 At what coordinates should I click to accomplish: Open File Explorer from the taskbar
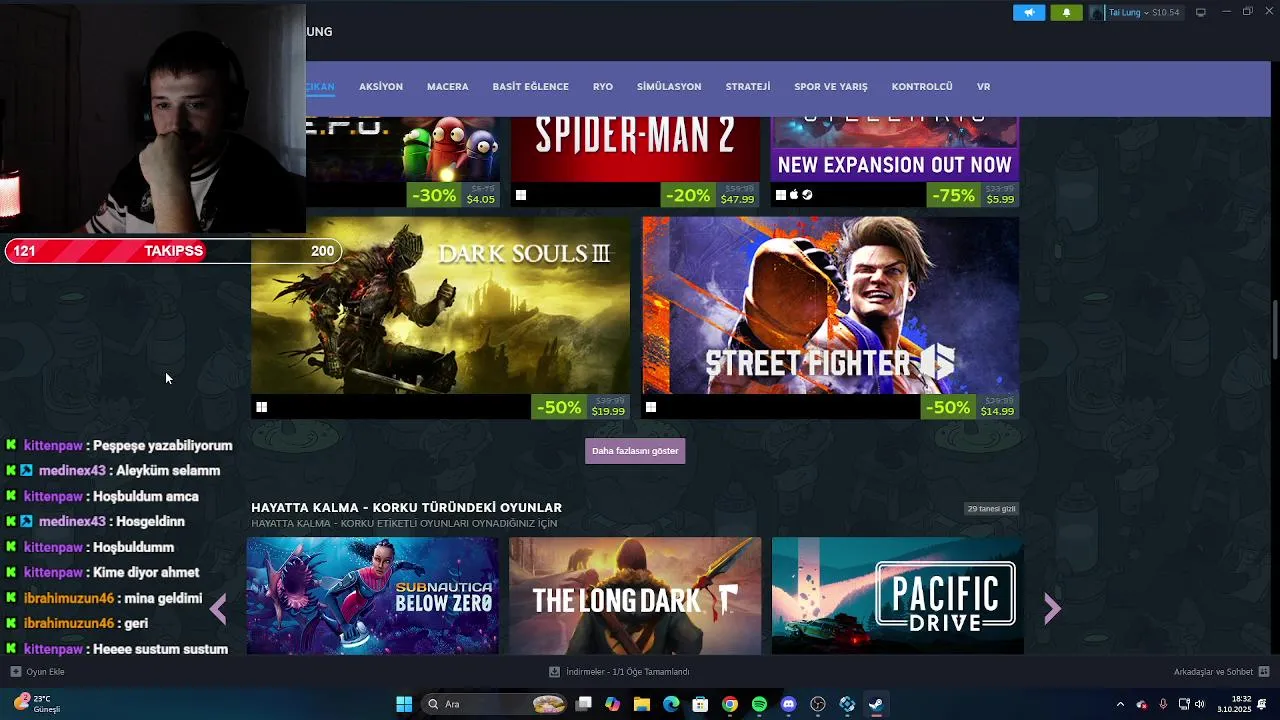pos(642,704)
